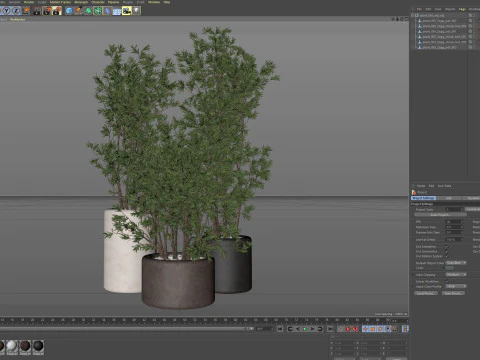This screenshot has width=480, height=360.
Task: Toggle the Linear Workflow checkbox
Action: coord(447,282)
